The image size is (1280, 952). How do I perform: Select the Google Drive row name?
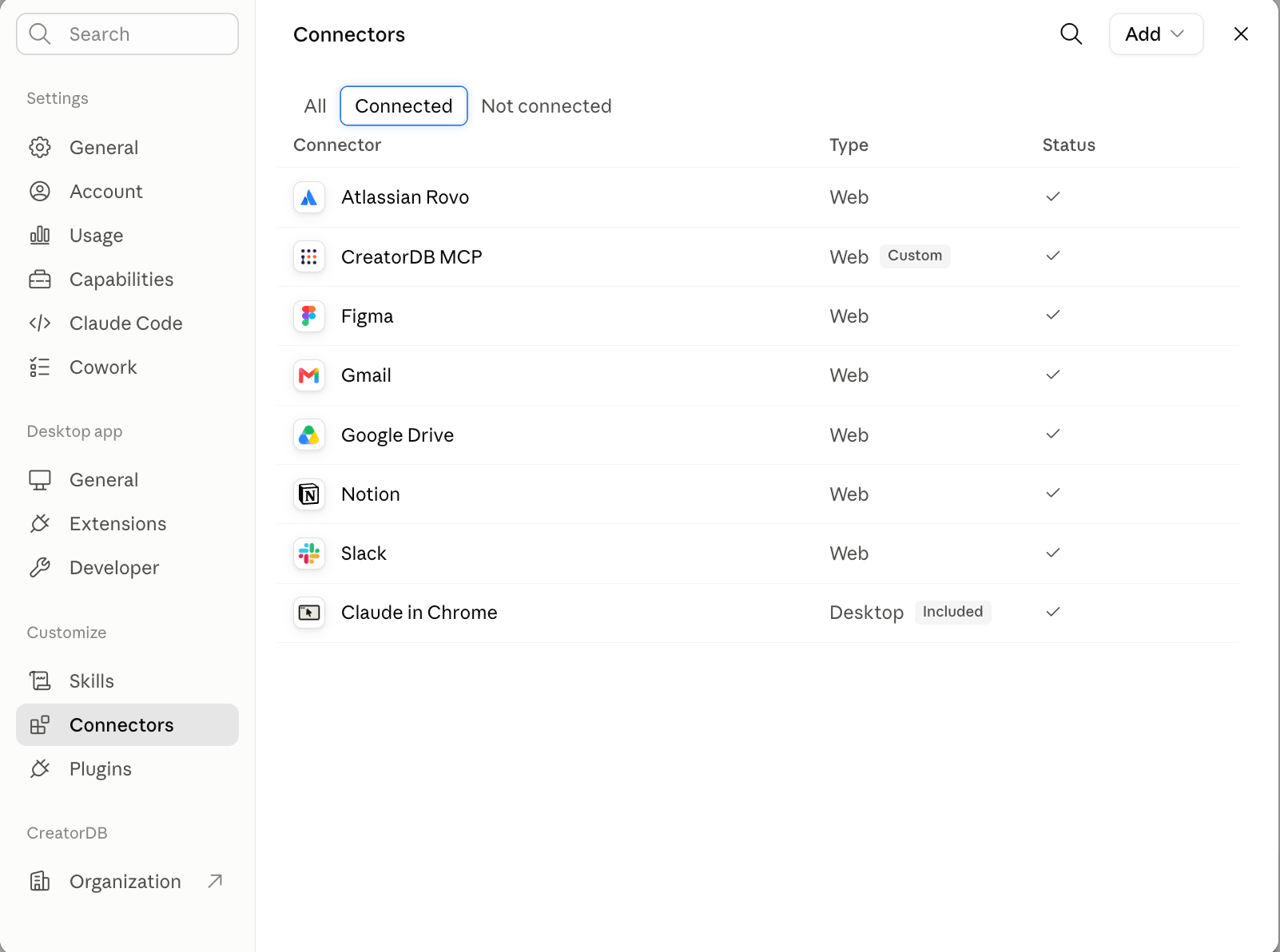(397, 435)
